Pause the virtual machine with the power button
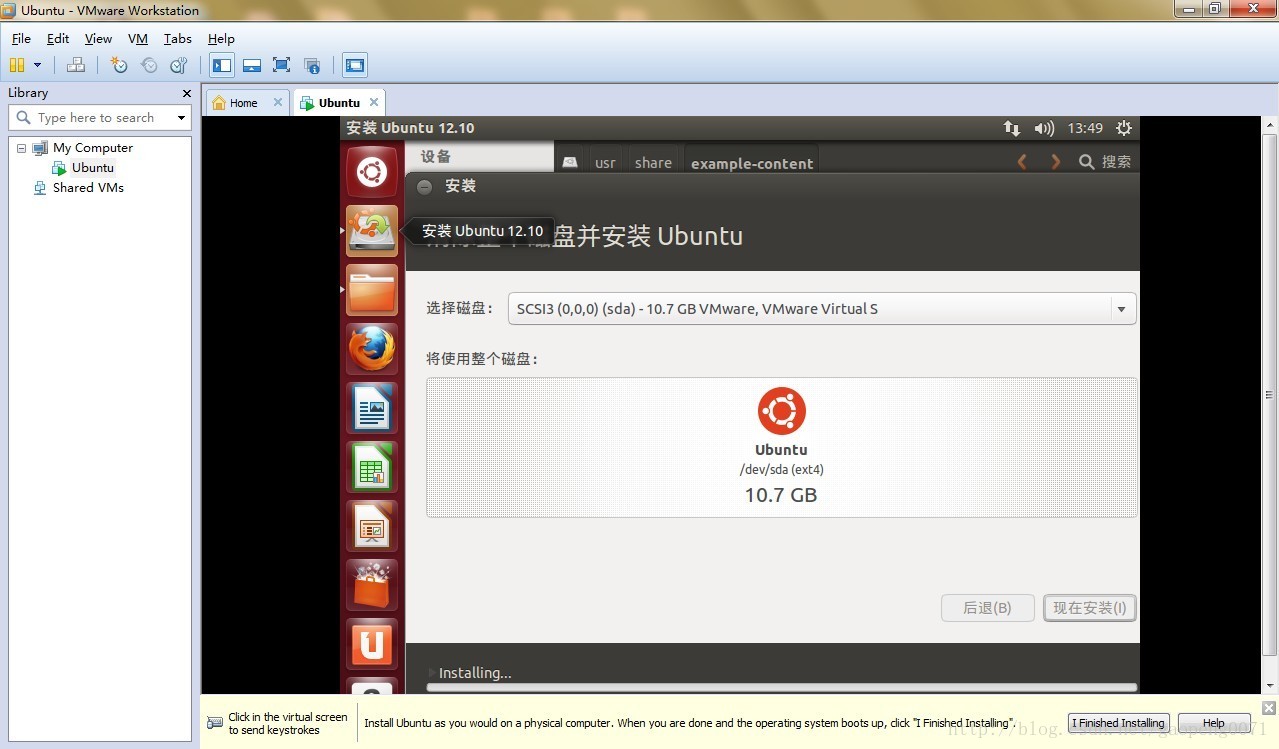 (17, 66)
